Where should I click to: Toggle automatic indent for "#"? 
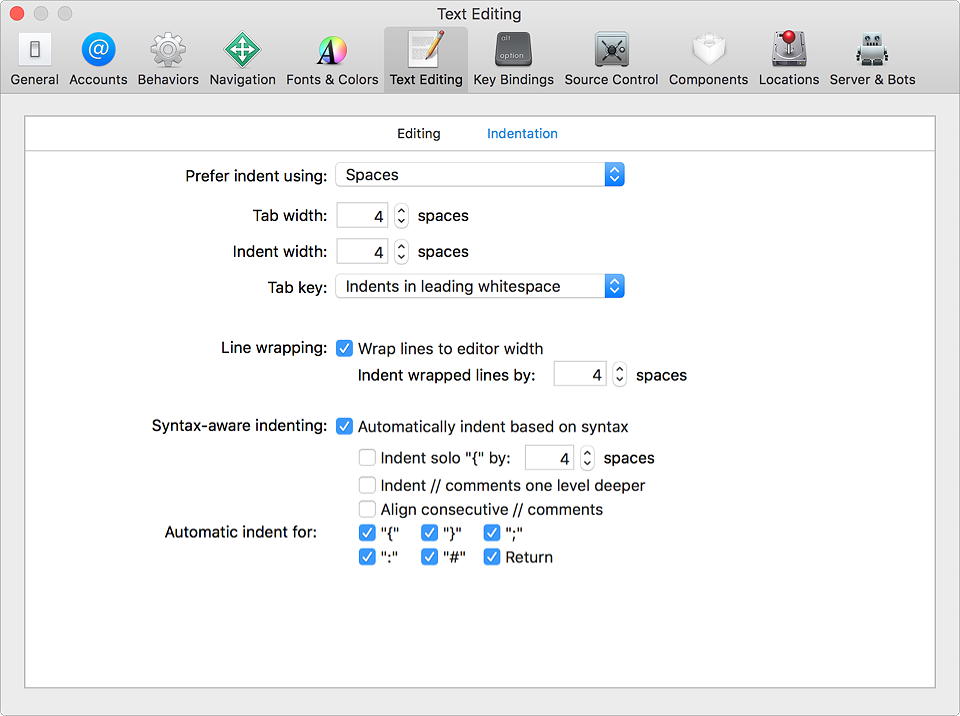click(430, 557)
